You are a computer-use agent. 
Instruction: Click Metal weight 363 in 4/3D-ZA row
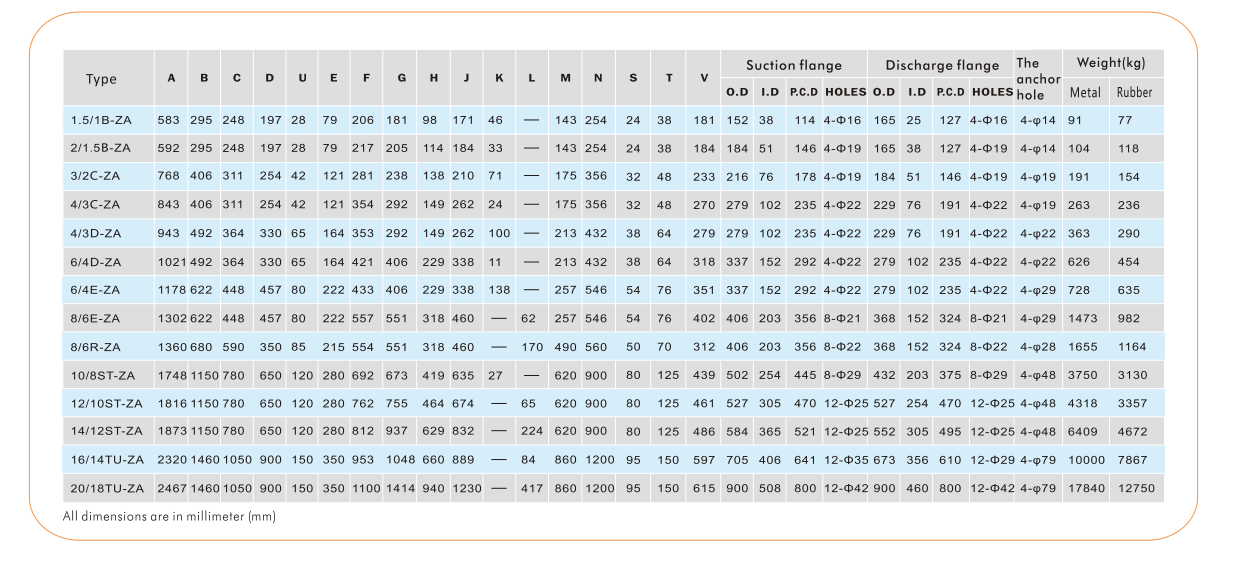tap(1079, 233)
